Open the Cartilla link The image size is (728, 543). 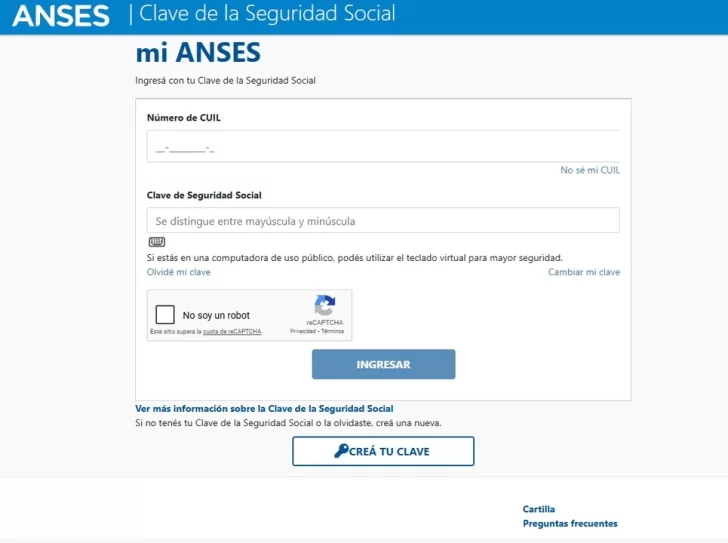[538, 509]
